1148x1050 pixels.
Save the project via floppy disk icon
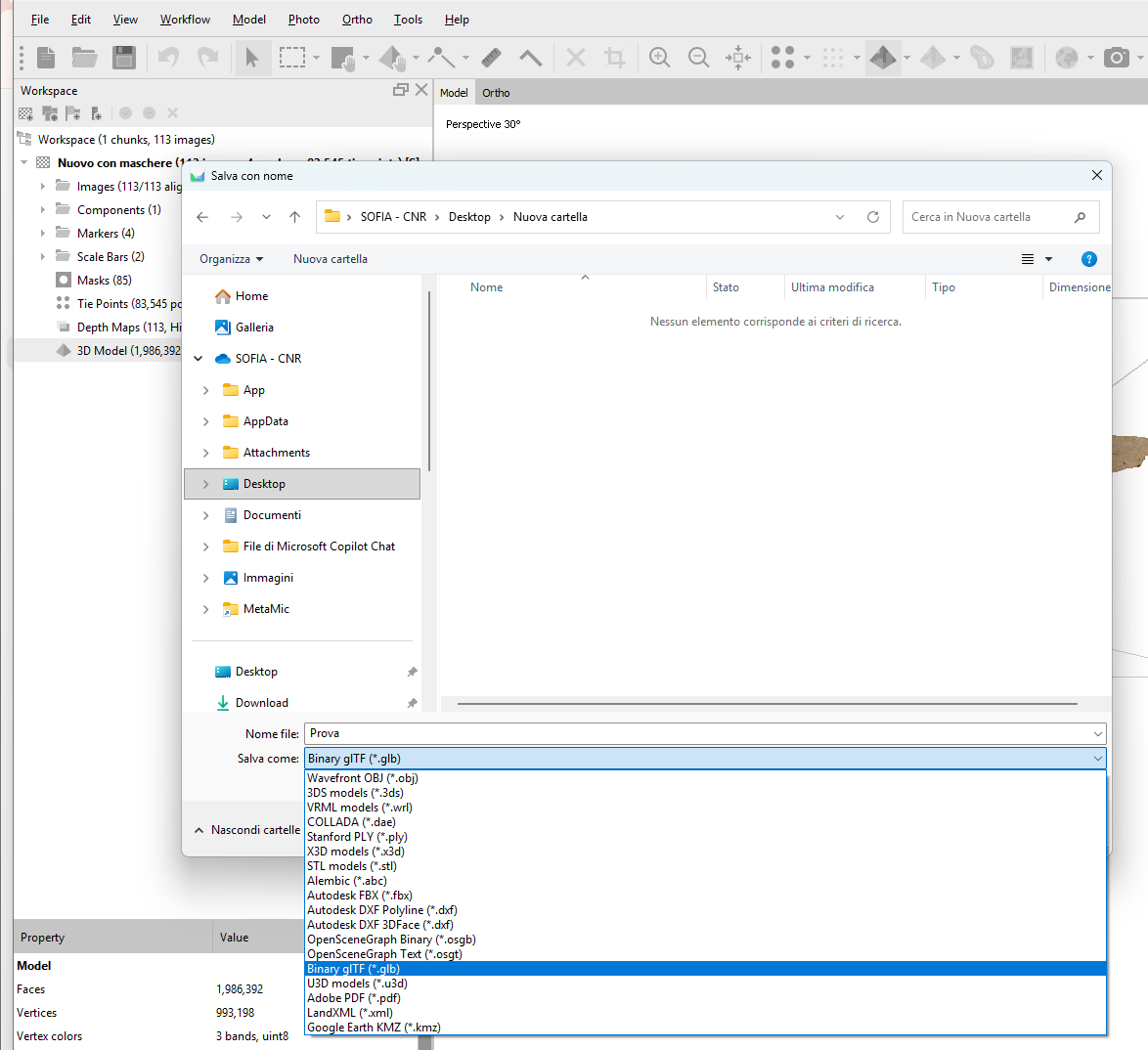[124, 58]
